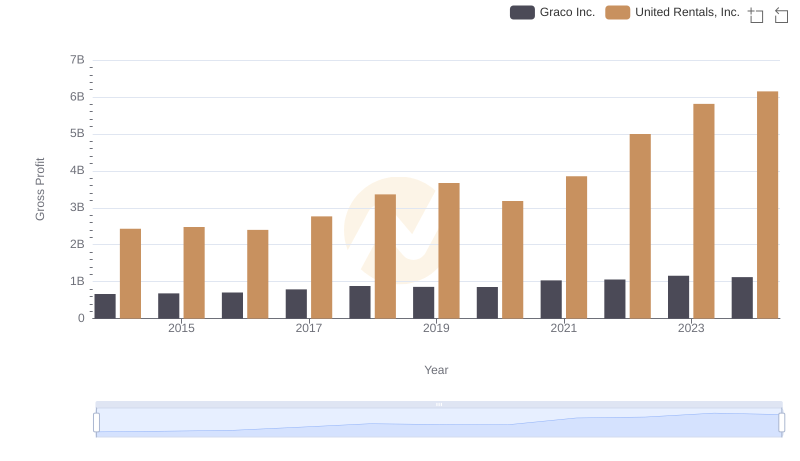This screenshot has height=461, width=800.
Task: Click the 2015 x-axis label
Action: pyautogui.click(x=181, y=328)
